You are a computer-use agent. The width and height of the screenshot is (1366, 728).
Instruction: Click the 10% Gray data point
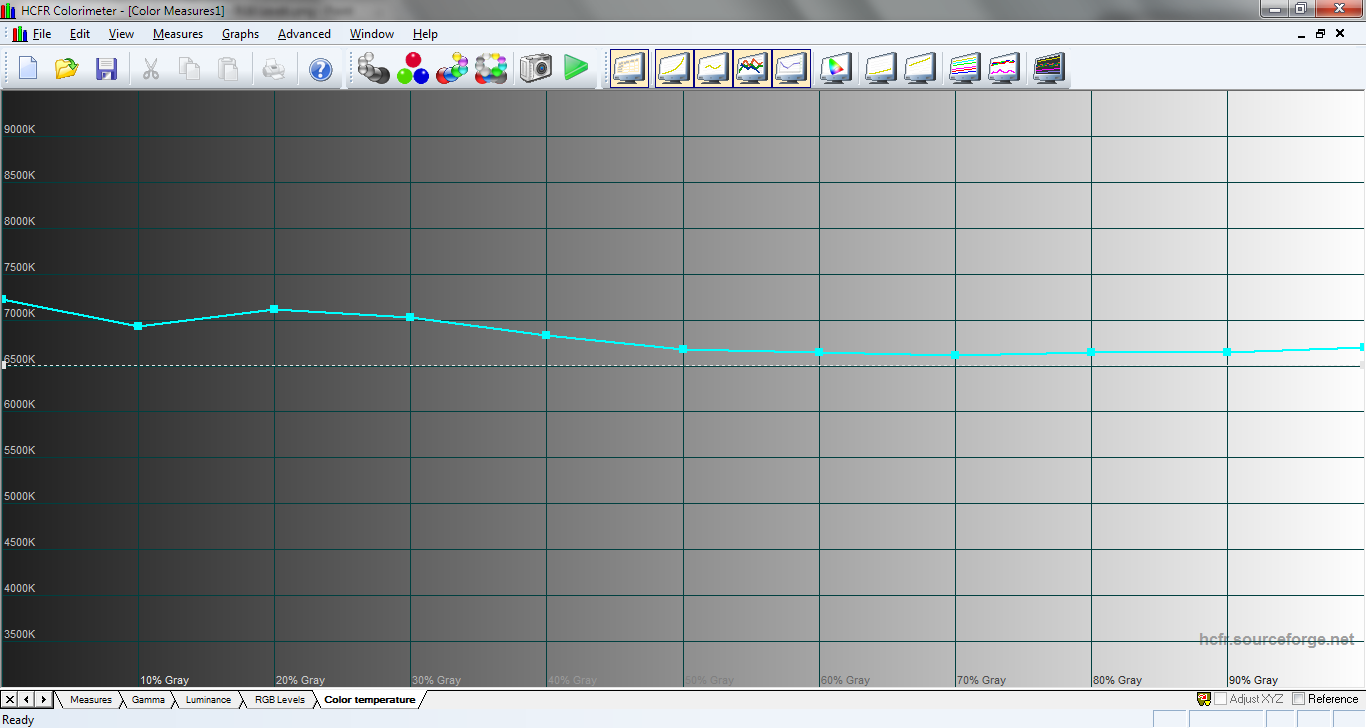click(x=138, y=326)
